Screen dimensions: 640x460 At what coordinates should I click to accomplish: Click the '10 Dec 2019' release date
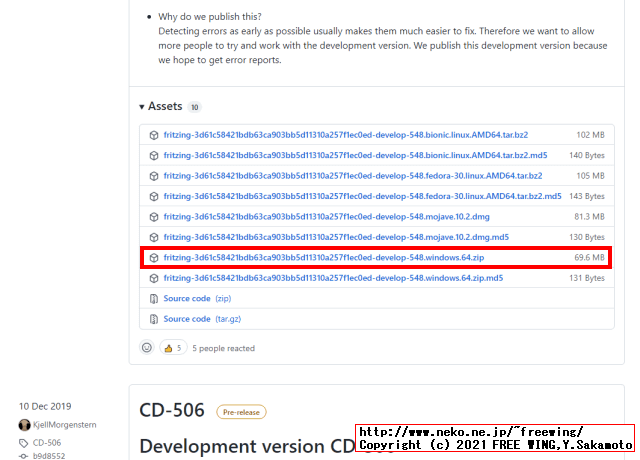point(45,407)
